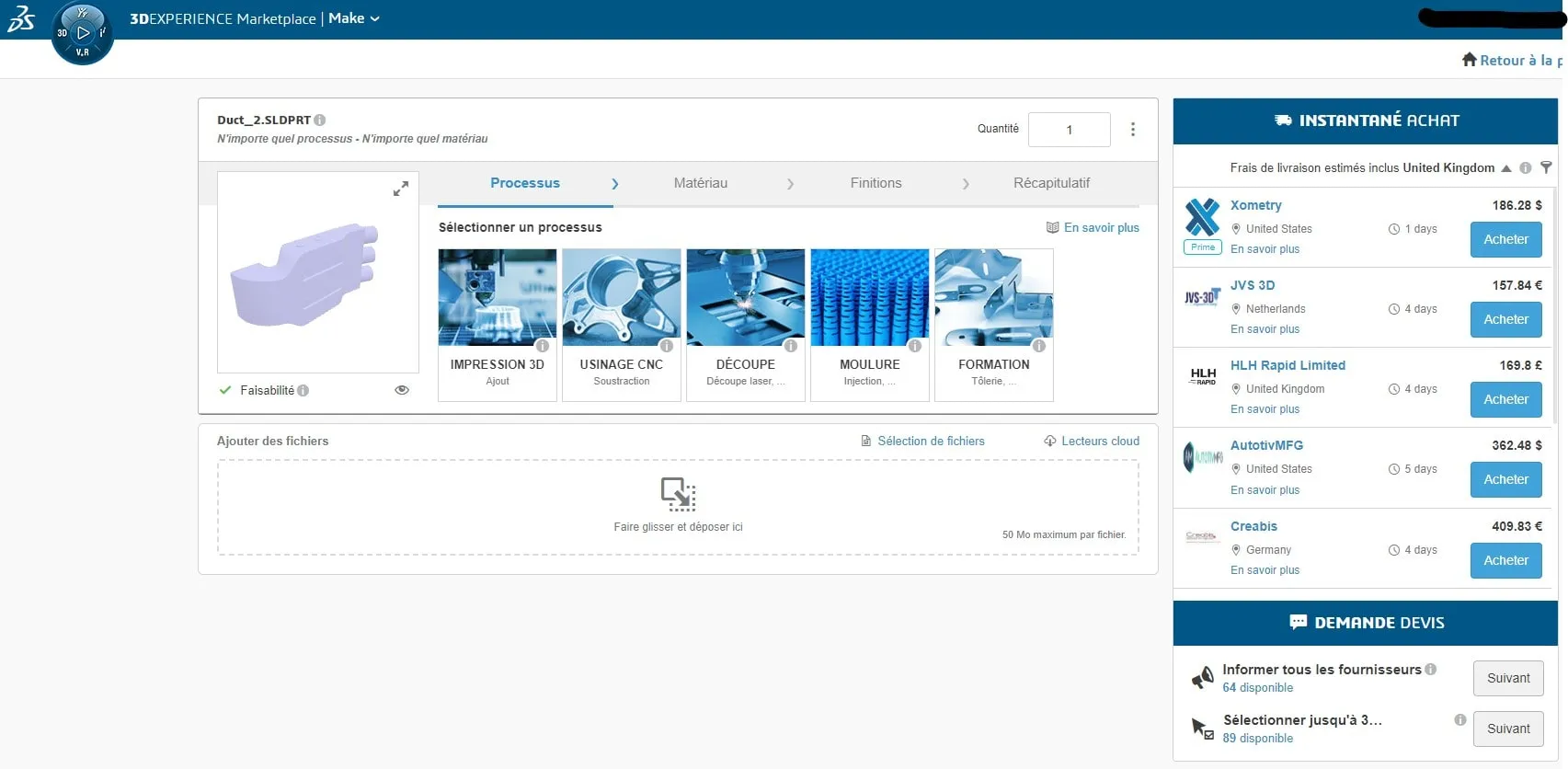Open the Finitions step tab

point(876,183)
